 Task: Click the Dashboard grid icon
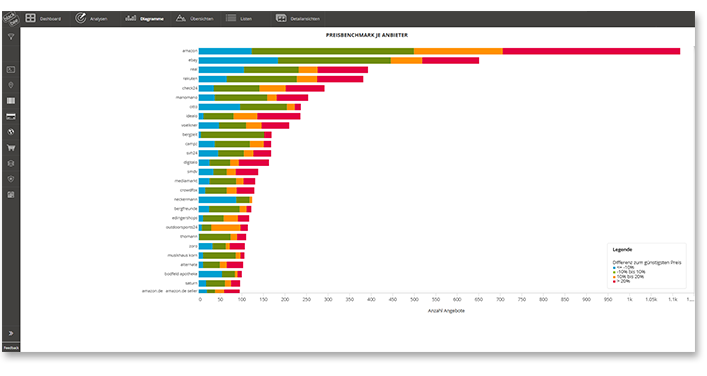point(30,18)
